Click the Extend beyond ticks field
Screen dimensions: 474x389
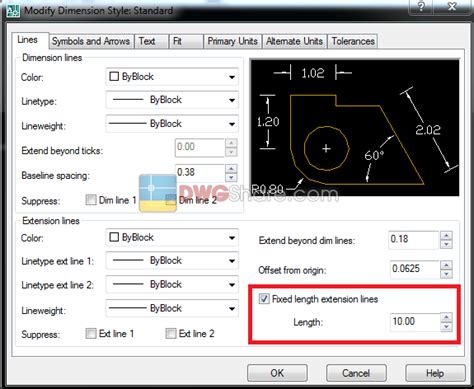(x=200, y=147)
